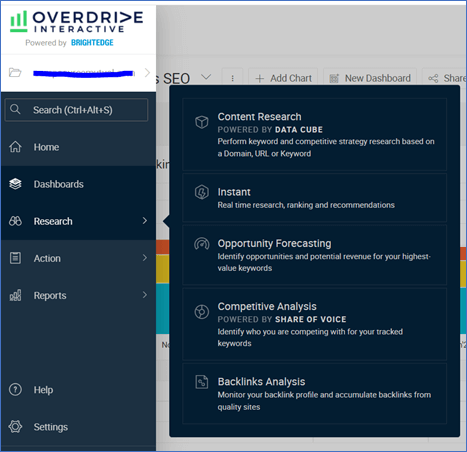Viewport: 467px width, 452px height.
Task: Open the Action menu item
Action: (78, 258)
